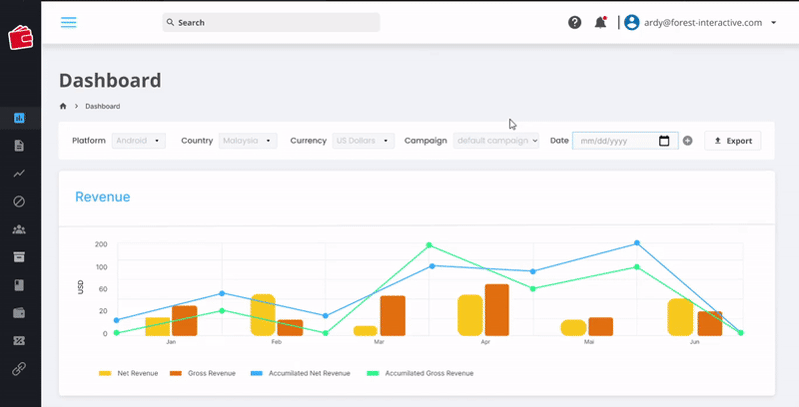
Task: Open the chain link sidebar icon
Action: [19, 368]
